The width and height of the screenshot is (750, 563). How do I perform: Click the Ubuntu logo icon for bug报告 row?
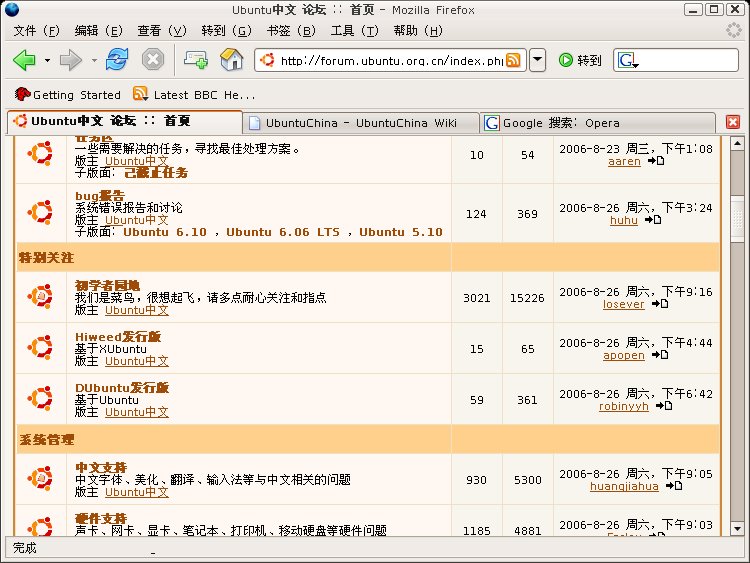[x=41, y=213]
